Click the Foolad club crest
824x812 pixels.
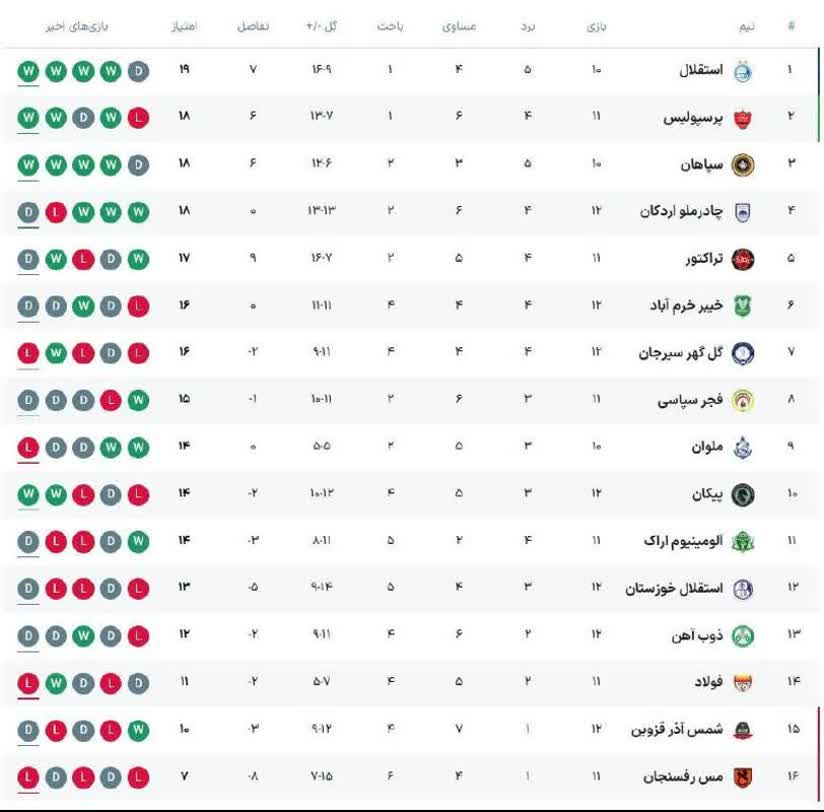tap(743, 683)
